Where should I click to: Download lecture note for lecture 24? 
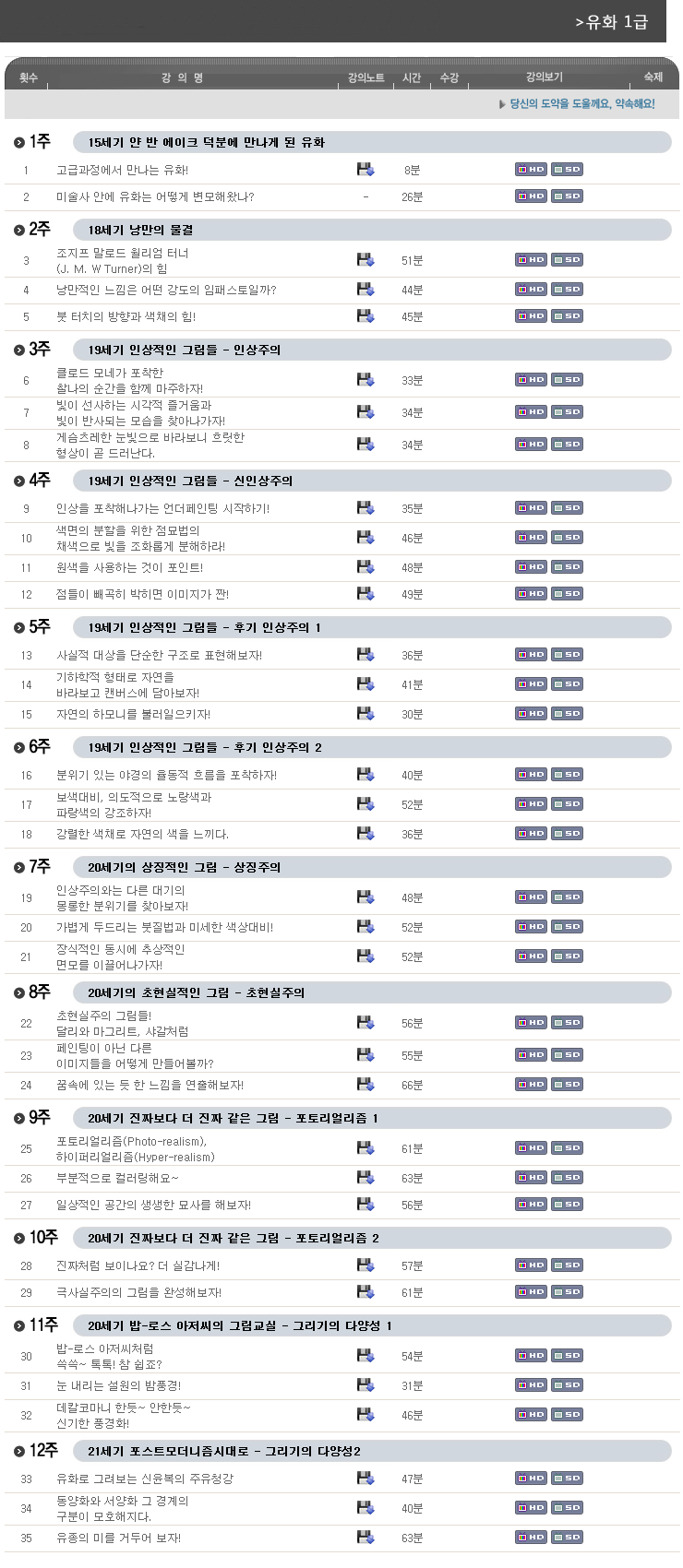(x=365, y=1084)
